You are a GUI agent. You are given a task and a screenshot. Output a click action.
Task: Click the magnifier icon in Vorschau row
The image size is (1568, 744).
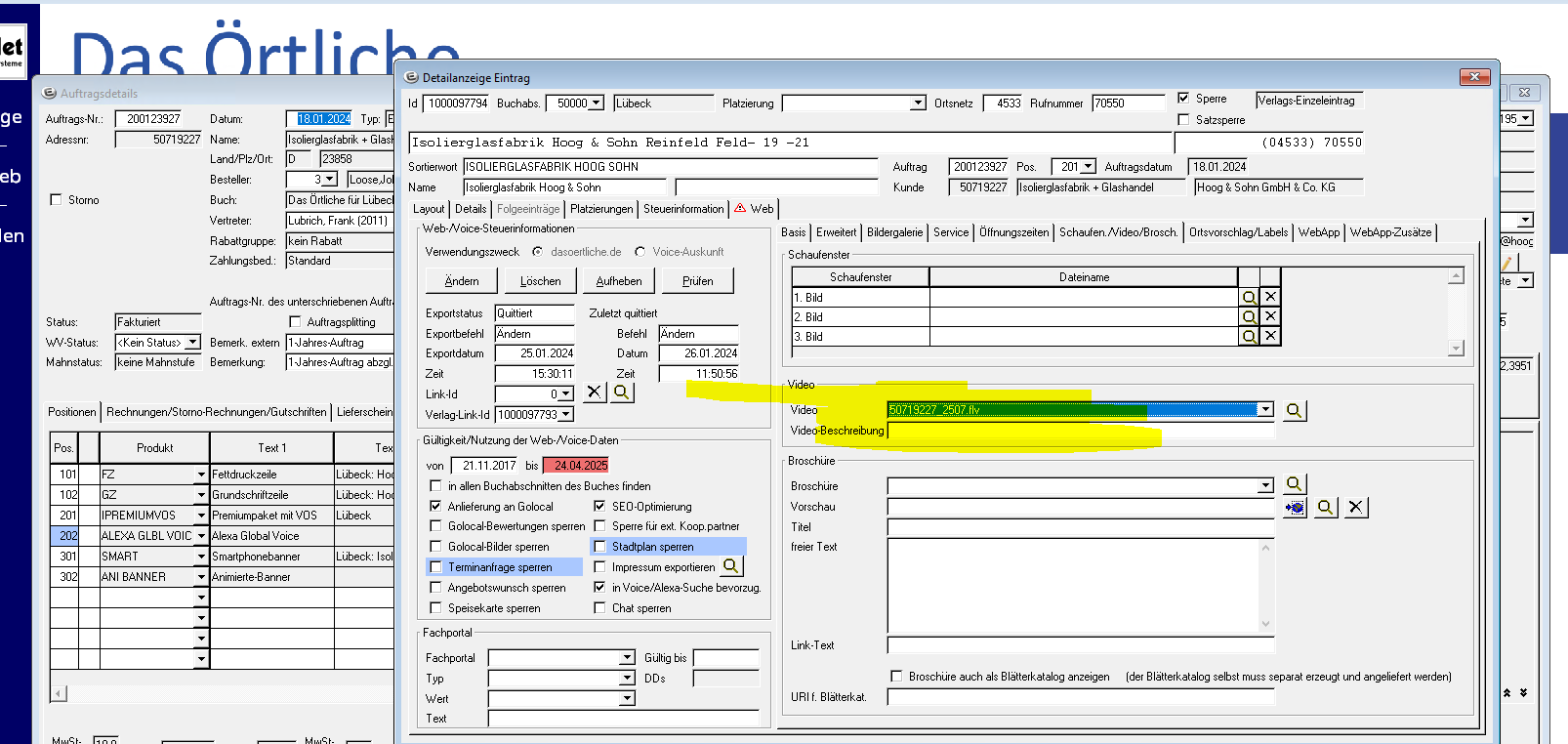click(1325, 507)
